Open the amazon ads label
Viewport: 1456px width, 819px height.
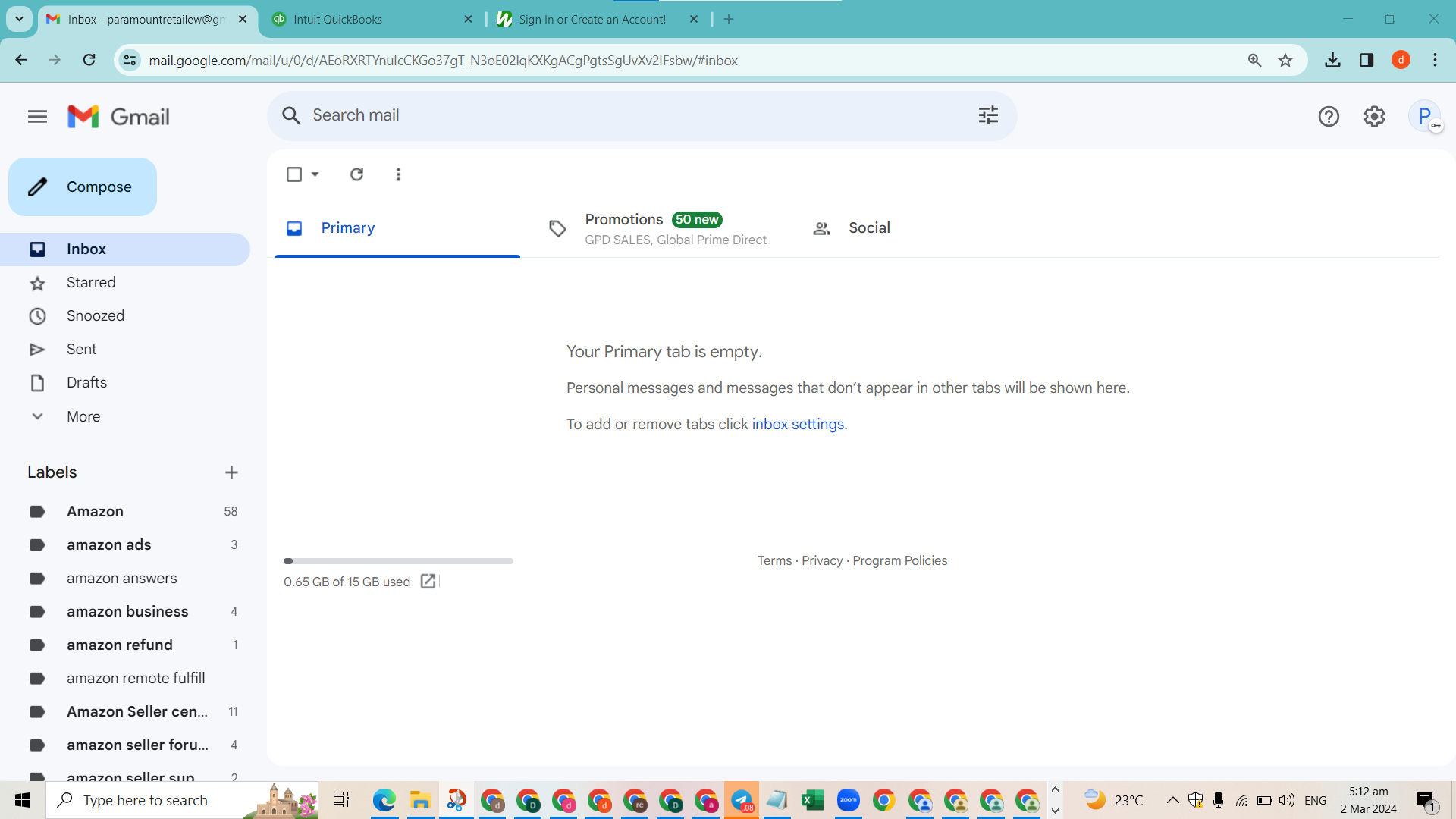pos(125,545)
